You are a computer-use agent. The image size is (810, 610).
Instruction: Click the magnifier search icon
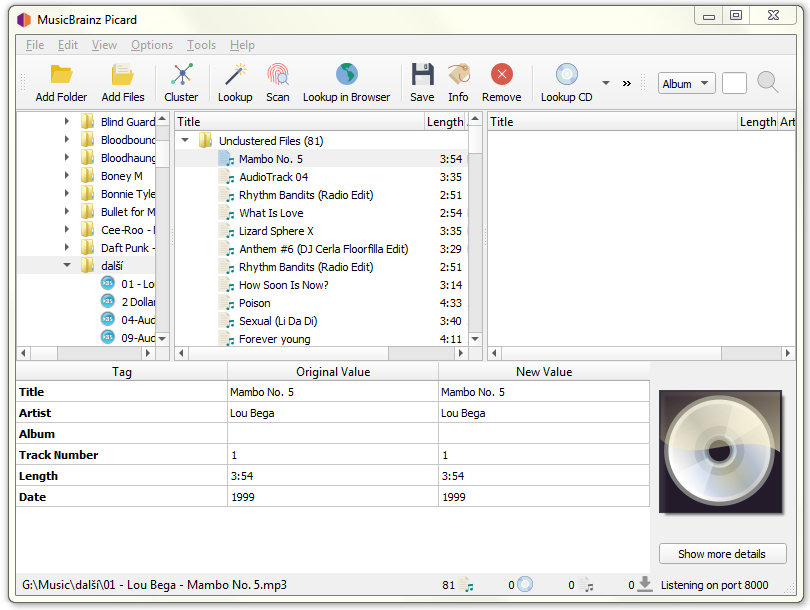[x=768, y=82]
